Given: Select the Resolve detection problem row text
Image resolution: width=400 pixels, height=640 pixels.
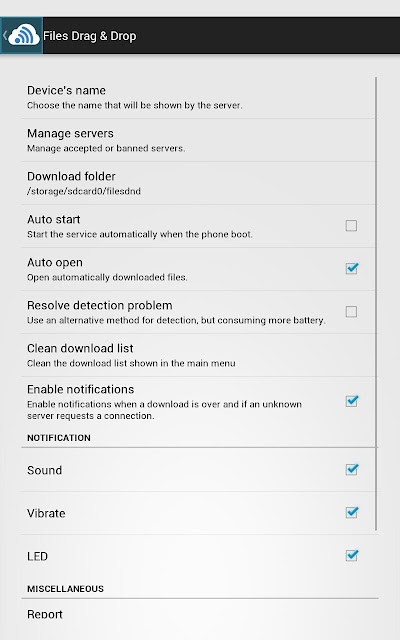Looking at the screenshot, I should (x=100, y=305).
